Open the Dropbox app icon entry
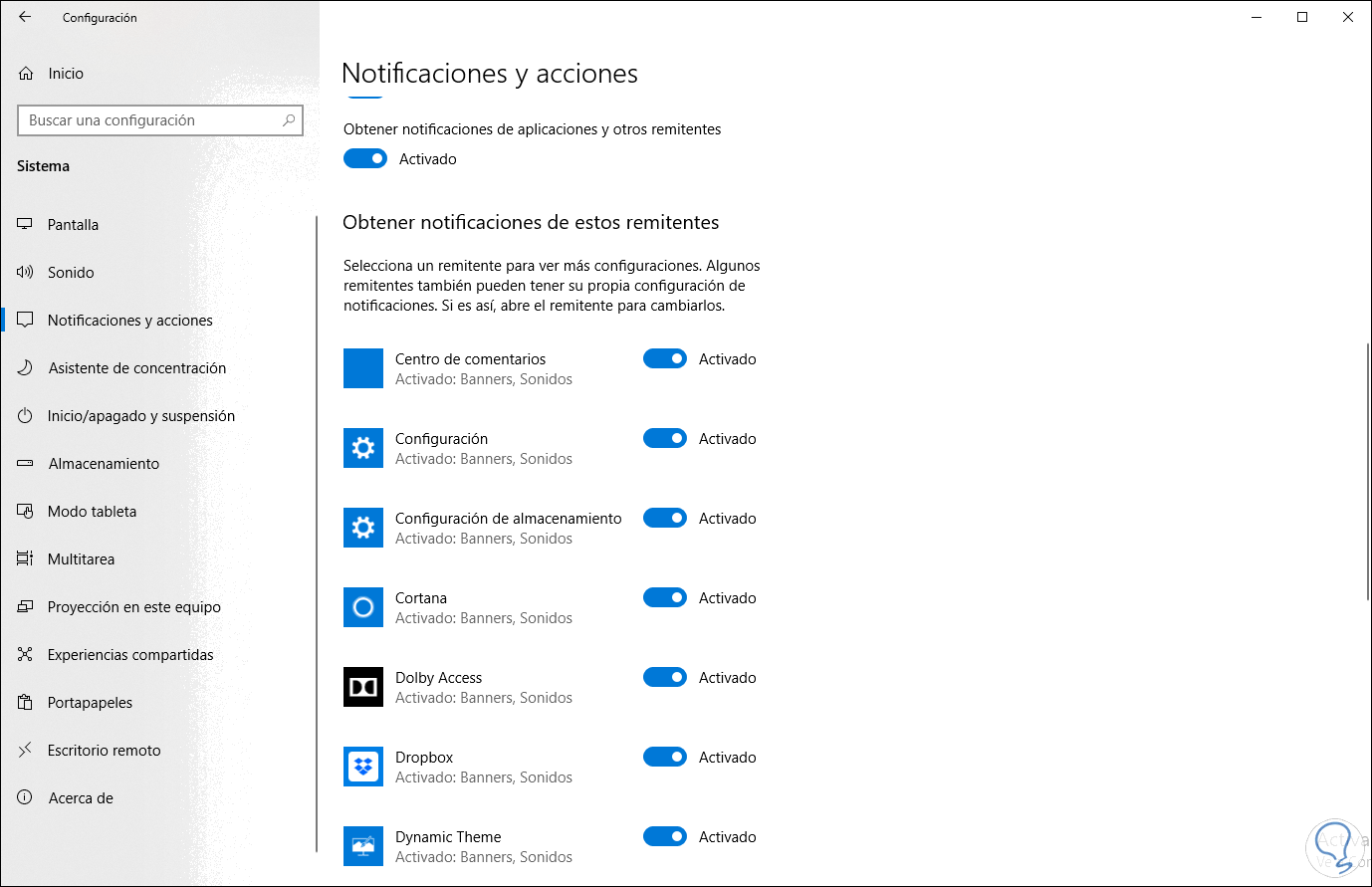The width and height of the screenshot is (1372, 887). 363,767
